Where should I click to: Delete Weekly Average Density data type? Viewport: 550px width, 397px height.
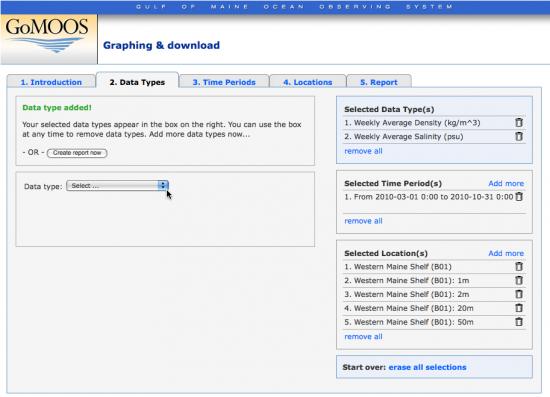click(x=519, y=122)
